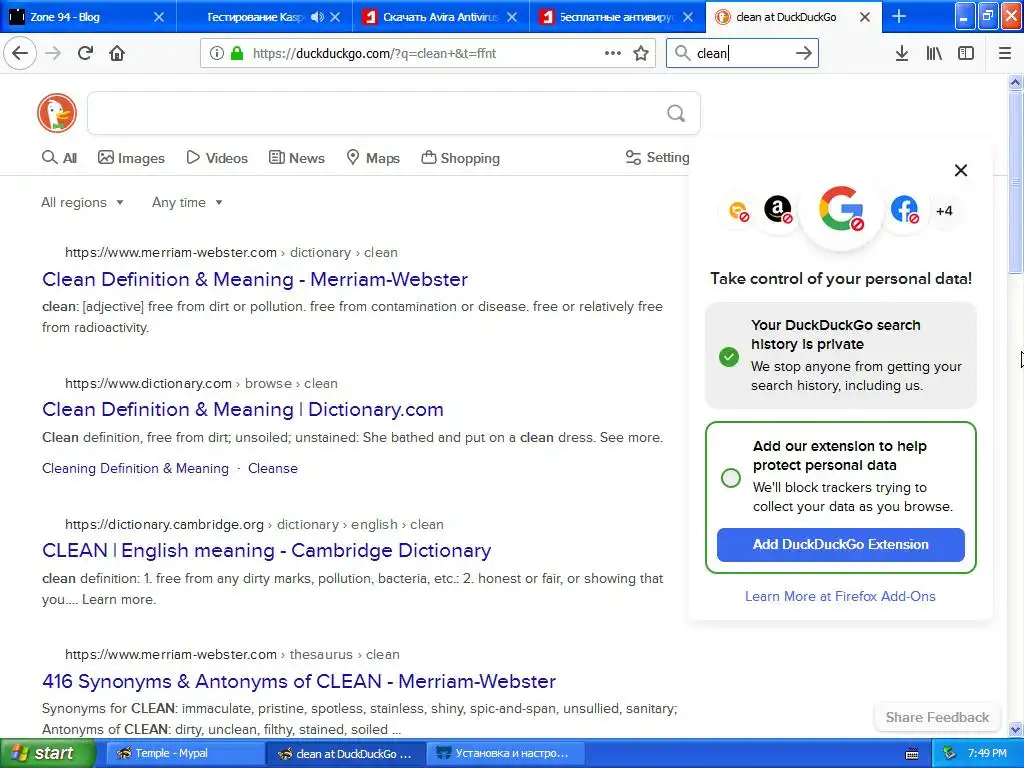Click the magnifier in DuckDuckGo search box
The width and height of the screenshot is (1024, 768).
[676, 114]
